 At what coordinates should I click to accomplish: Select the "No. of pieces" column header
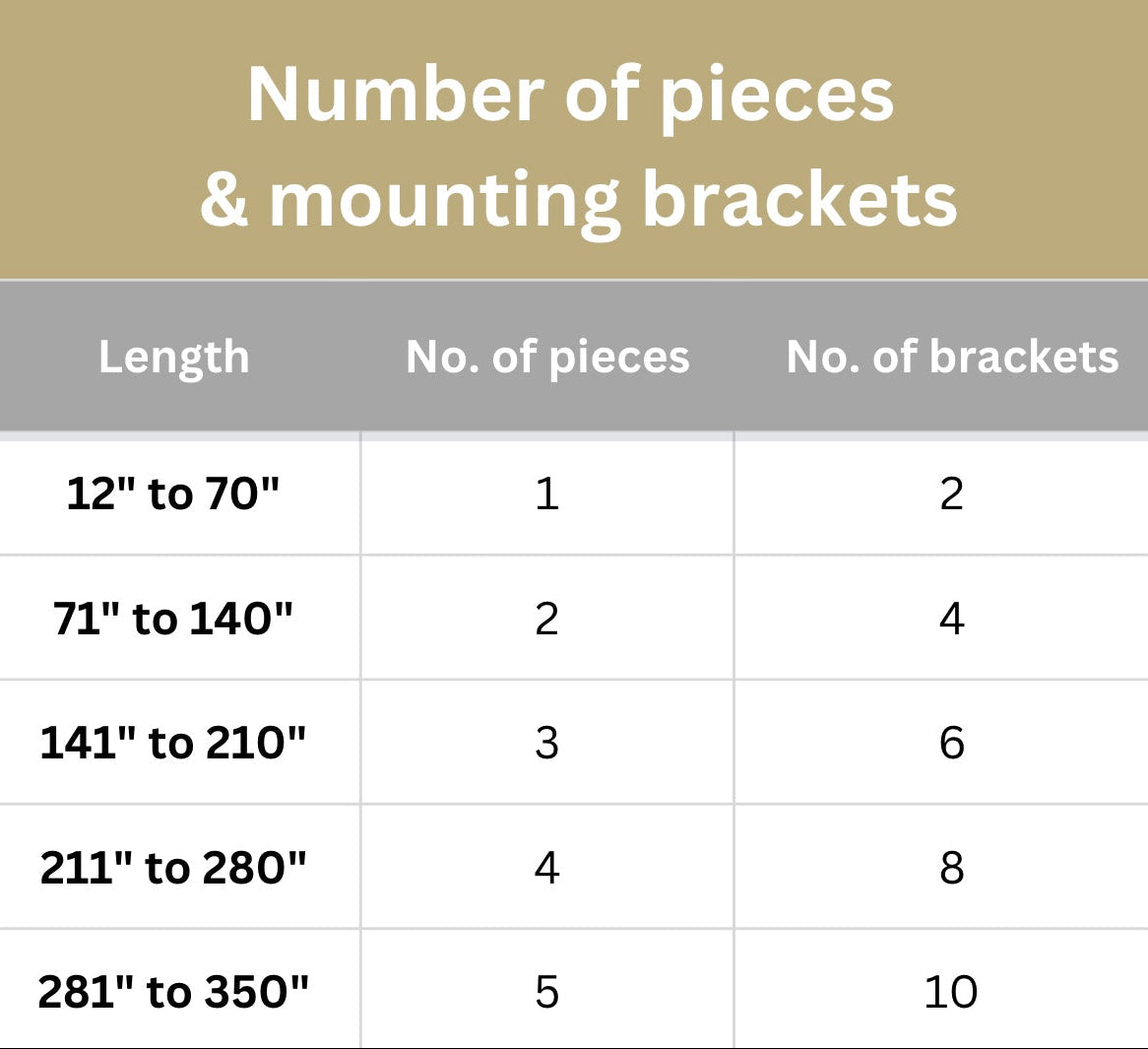click(x=547, y=357)
